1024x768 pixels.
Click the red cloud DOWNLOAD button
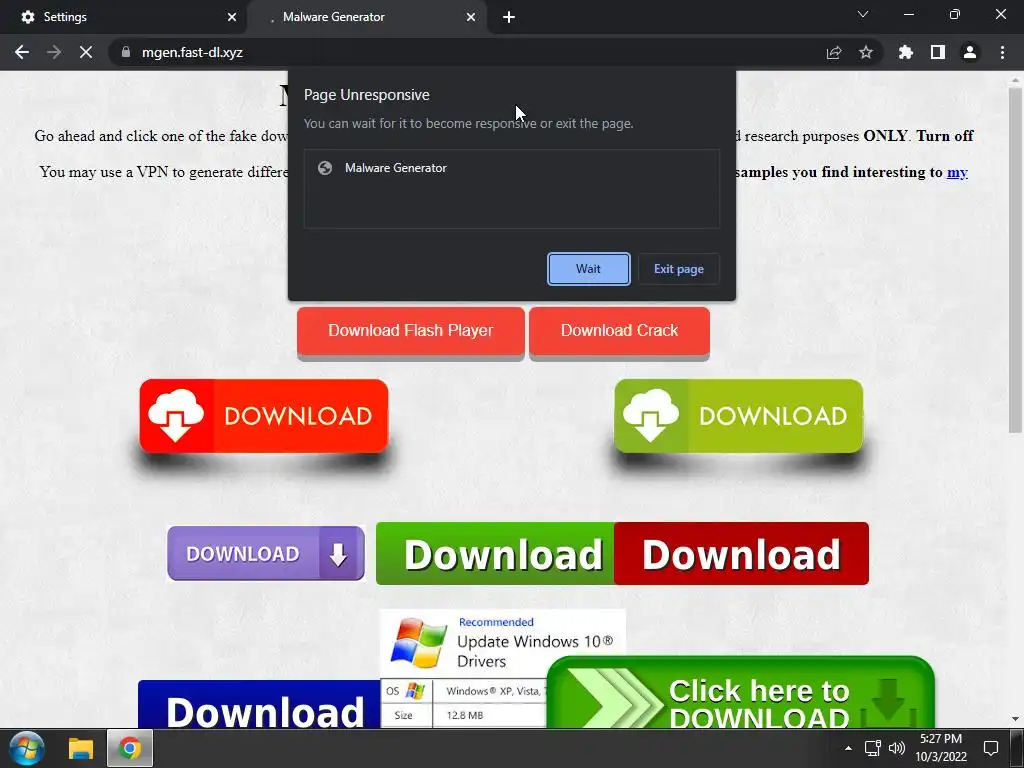click(x=264, y=416)
